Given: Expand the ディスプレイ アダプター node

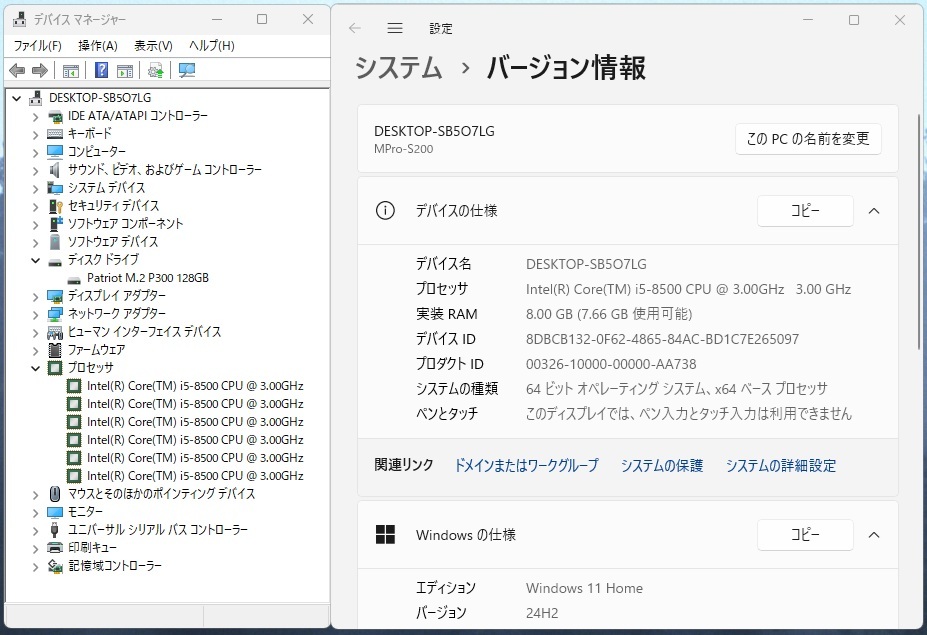Looking at the screenshot, I should pyautogui.click(x=35, y=297).
